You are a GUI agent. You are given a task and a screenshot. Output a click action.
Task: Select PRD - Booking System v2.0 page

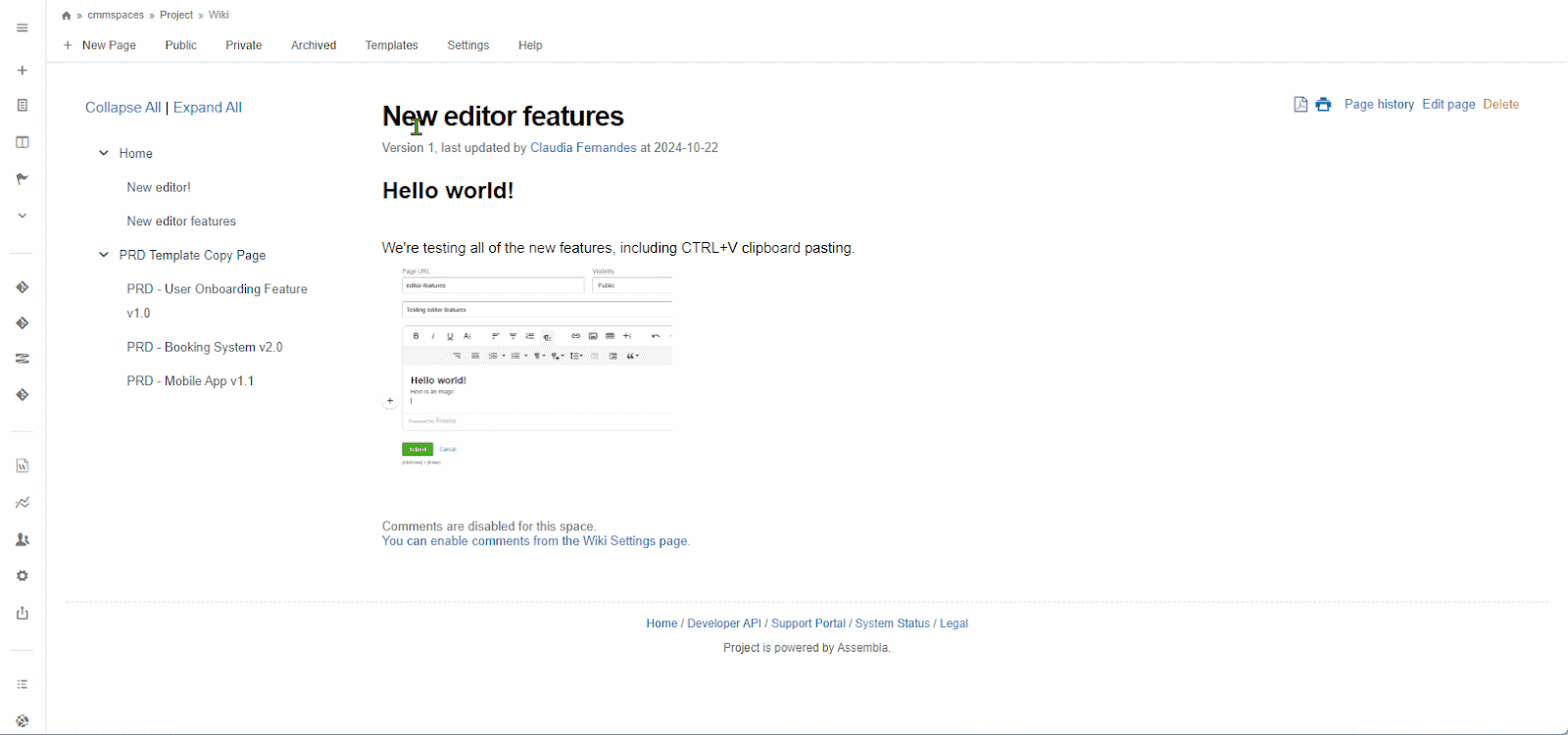204,347
